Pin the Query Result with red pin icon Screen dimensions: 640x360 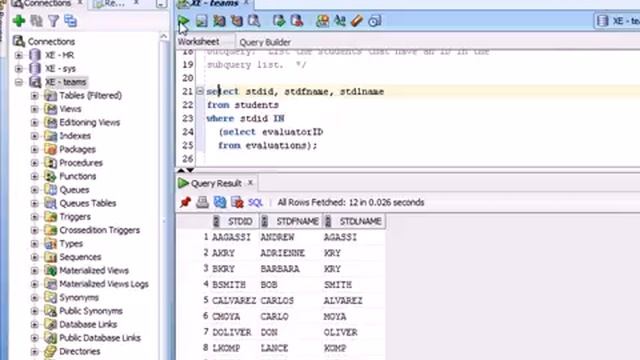click(185, 202)
